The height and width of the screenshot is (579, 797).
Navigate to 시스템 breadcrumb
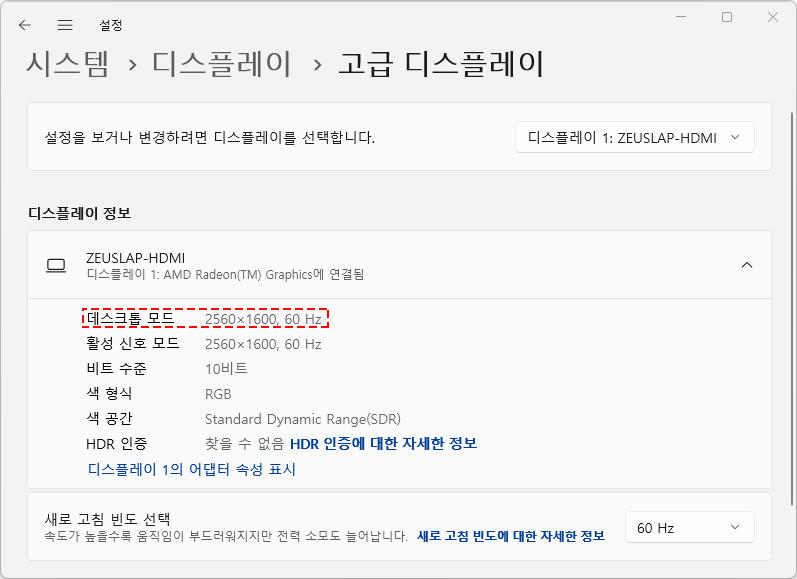(x=68, y=65)
